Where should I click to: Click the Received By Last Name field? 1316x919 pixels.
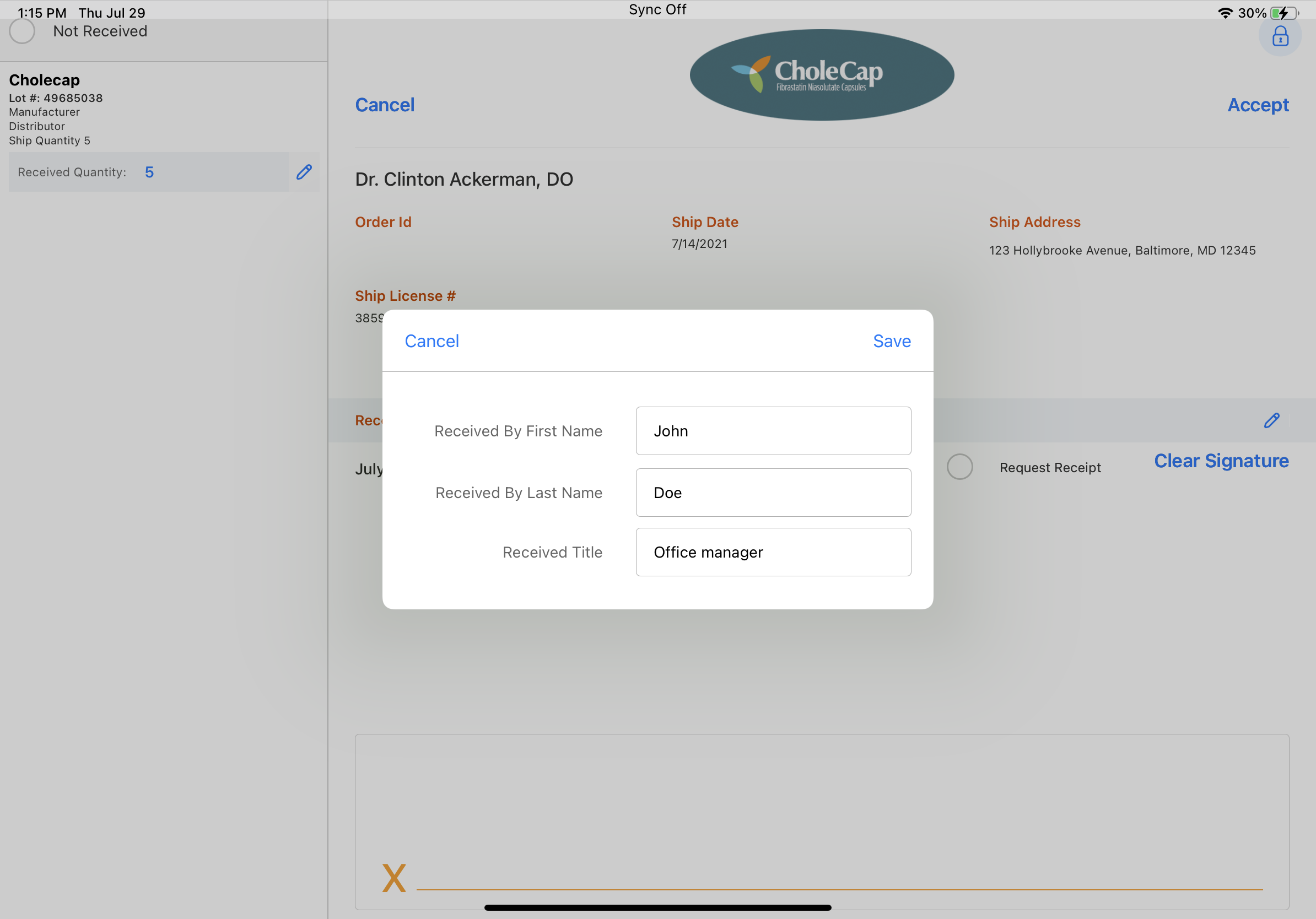pyautogui.click(x=773, y=493)
